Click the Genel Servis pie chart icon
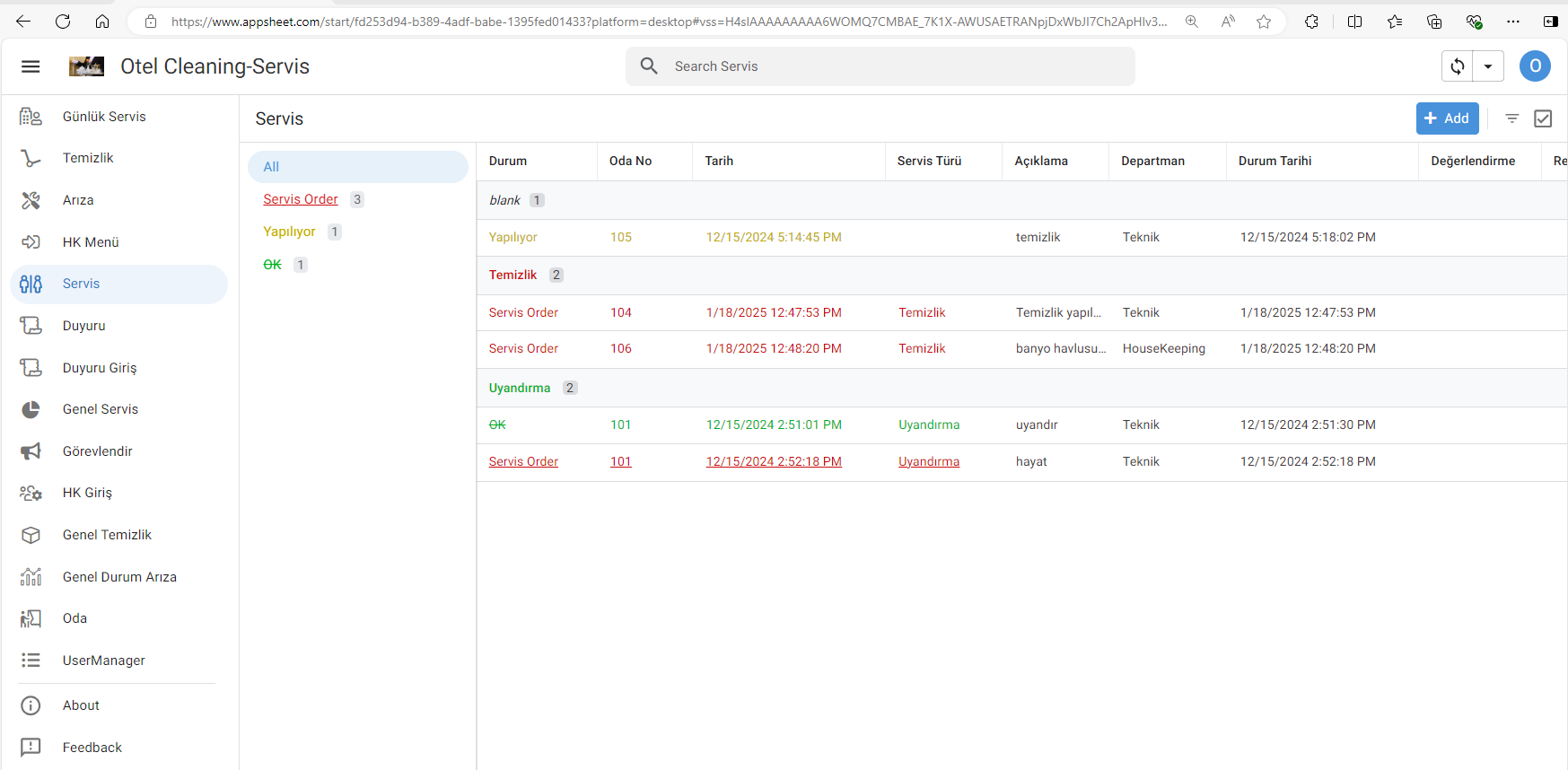Screen dimensions: 1568x770 [x=31, y=409]
